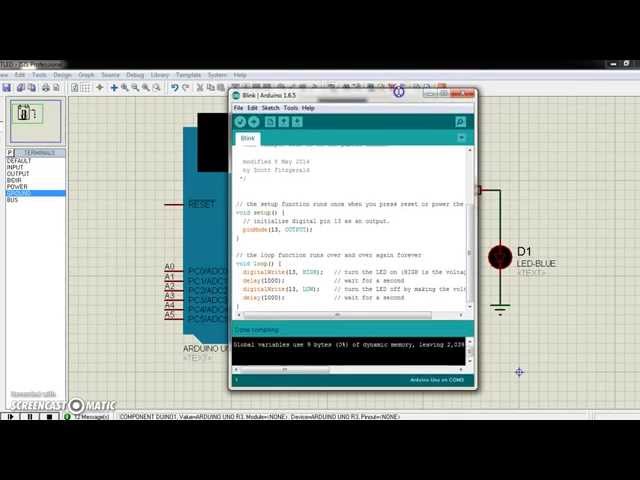
Task: Click the Proteus print icon
Action: click(46, 87)
